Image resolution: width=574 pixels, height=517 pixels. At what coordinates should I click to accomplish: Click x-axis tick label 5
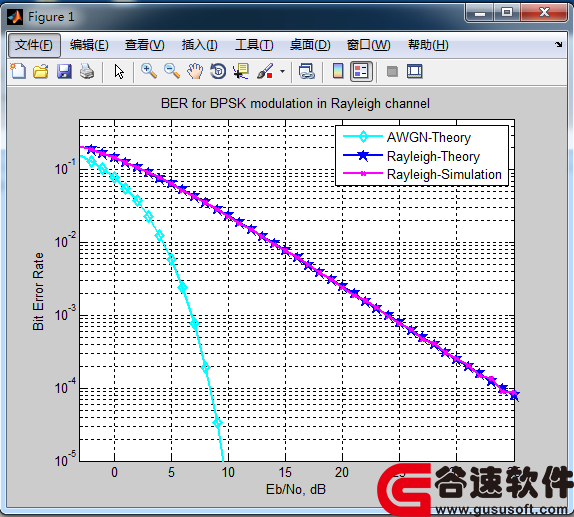[171, 472]
